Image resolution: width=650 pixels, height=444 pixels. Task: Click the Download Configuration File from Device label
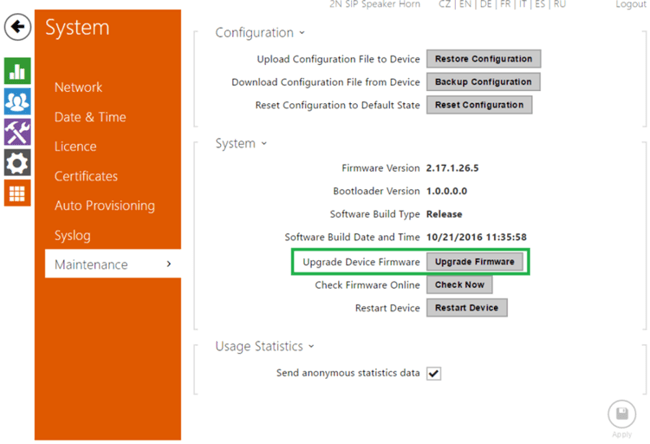(326, 82)
